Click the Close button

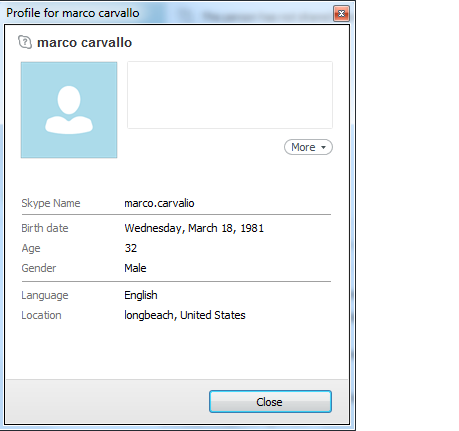pos(270,402)
